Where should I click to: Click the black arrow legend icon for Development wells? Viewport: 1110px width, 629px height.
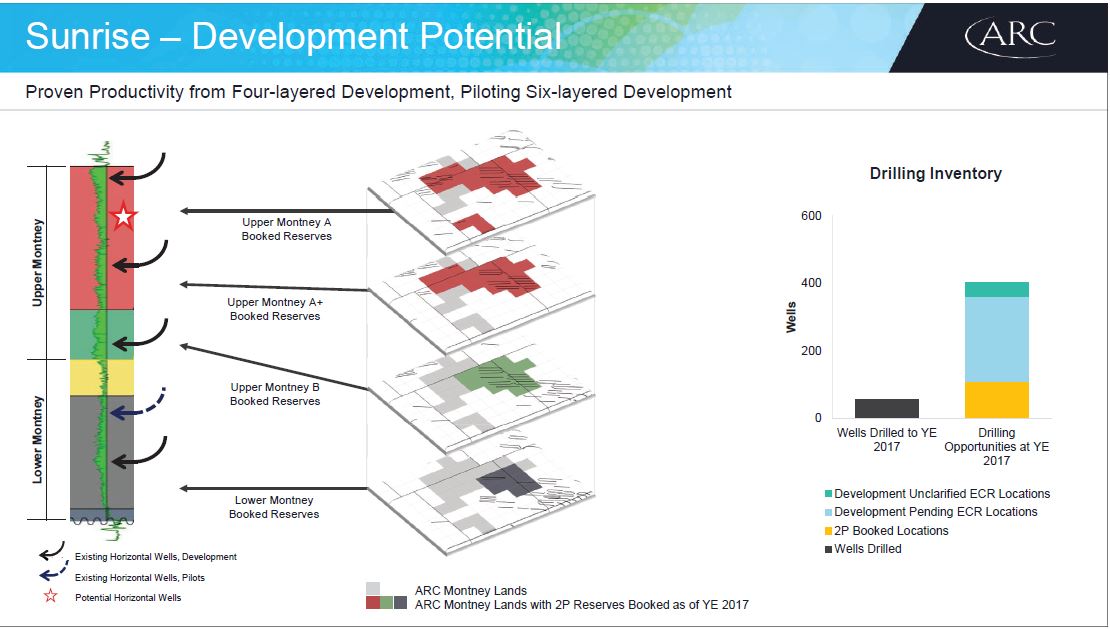[x=51, y=552]
